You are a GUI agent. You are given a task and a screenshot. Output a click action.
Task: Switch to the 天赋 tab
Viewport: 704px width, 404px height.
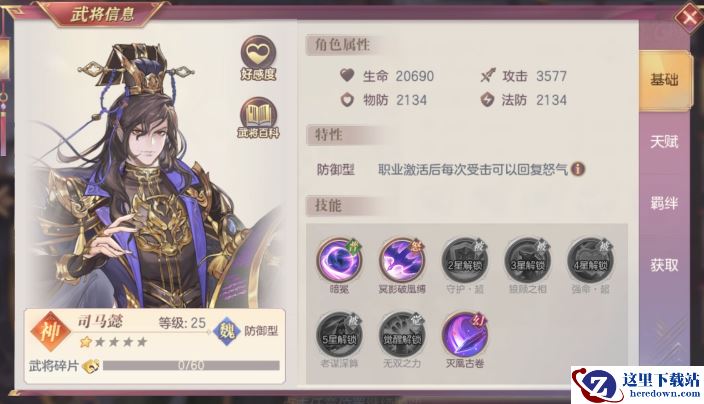pyautogui.click(x=664, y=142)
